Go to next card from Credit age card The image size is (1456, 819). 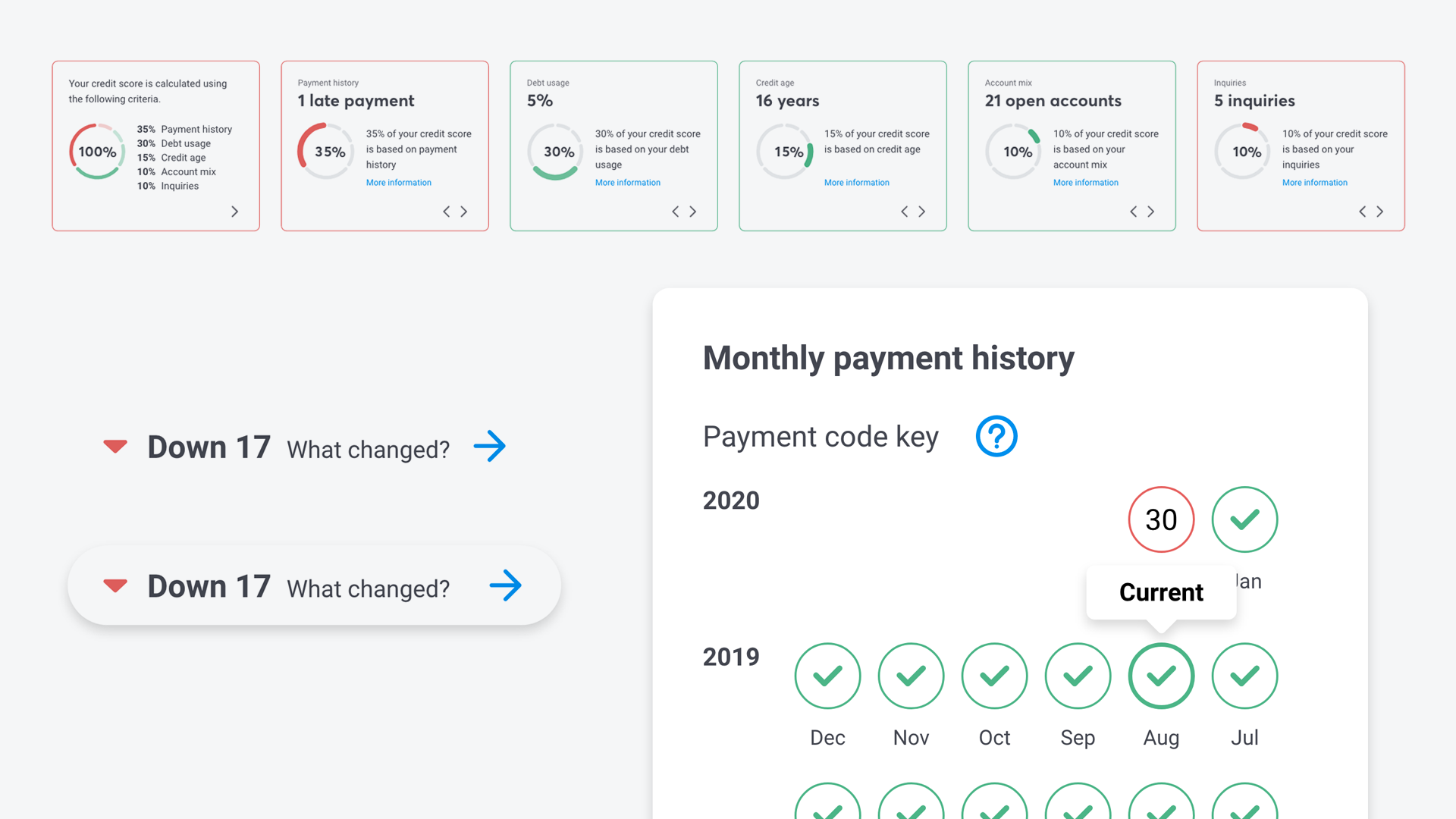click(x=922, y=212)
